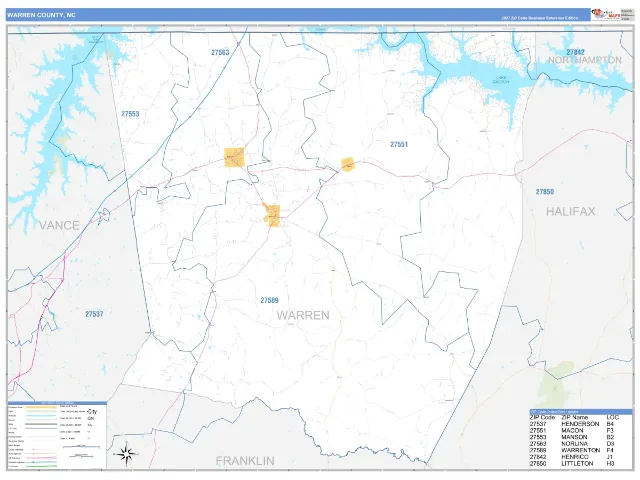The image size is (640, 480).
Task: Click the pink legend line swatch
Action: tap(41, 458)
